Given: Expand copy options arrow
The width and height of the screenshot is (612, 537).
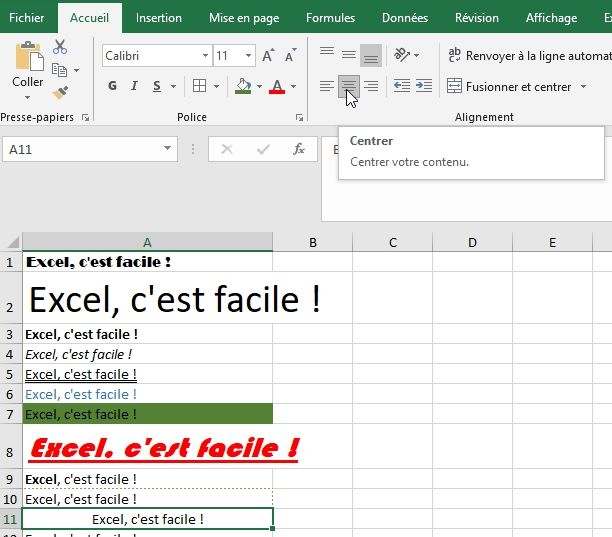Looking at the screenshot, I should click(76, 71).
